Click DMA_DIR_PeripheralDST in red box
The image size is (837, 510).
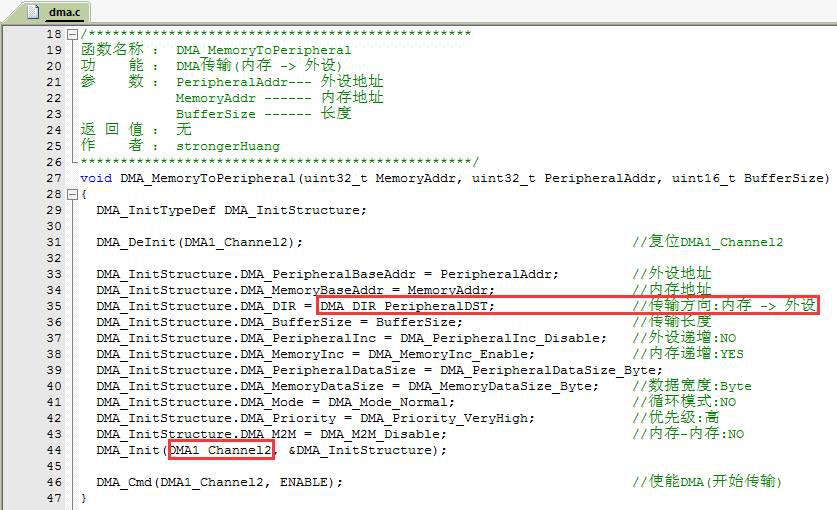pyautogui.click(x=407, y=306)
